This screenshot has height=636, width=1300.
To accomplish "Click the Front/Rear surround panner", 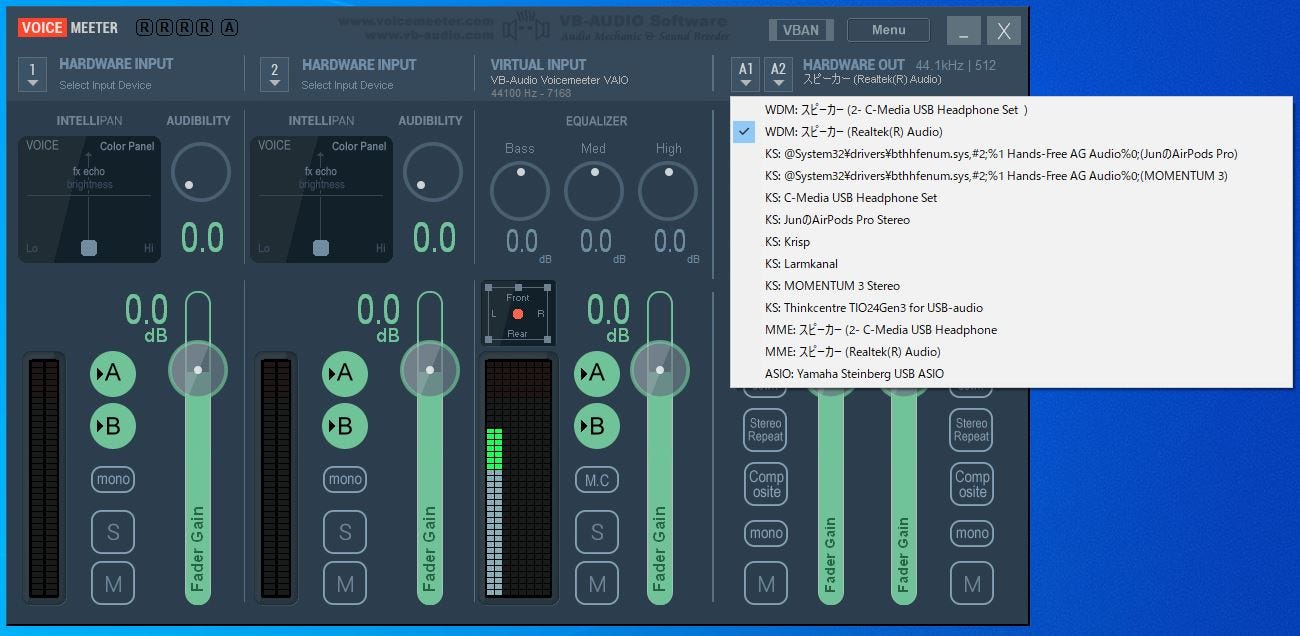I will click(517, 314).
